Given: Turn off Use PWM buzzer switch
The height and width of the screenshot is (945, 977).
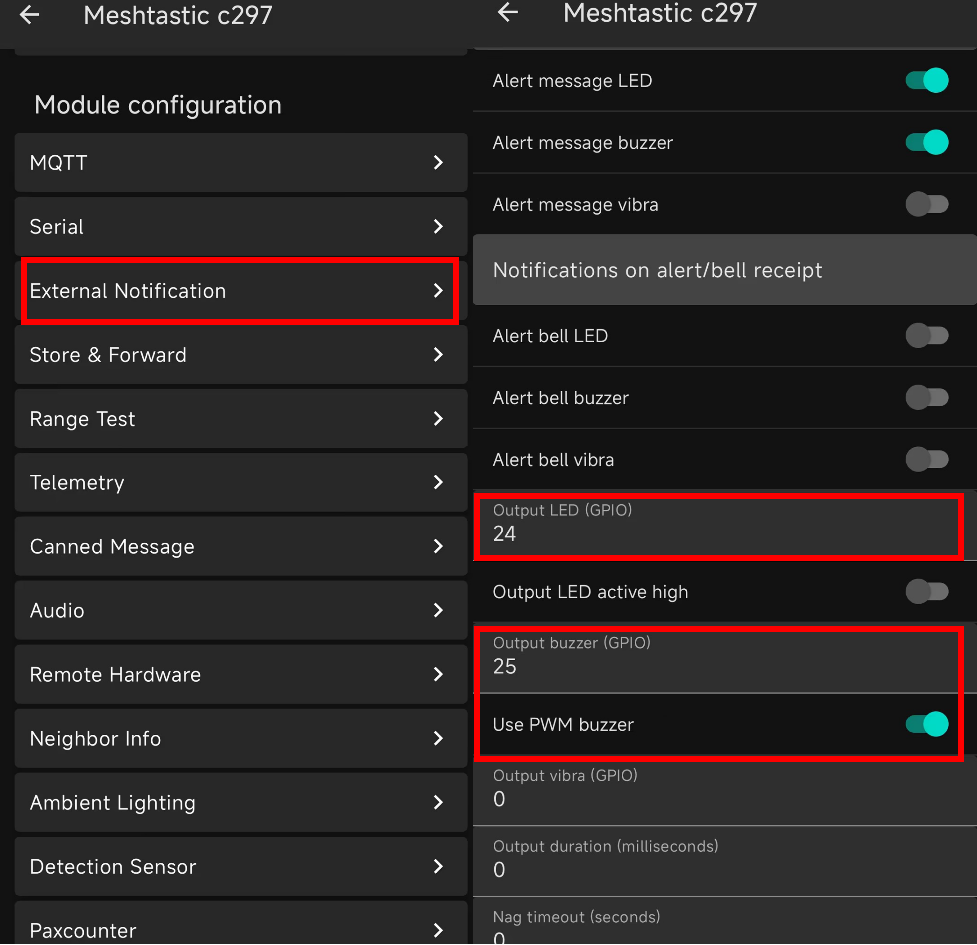Looking at the screenshot, I should point(927,724).
